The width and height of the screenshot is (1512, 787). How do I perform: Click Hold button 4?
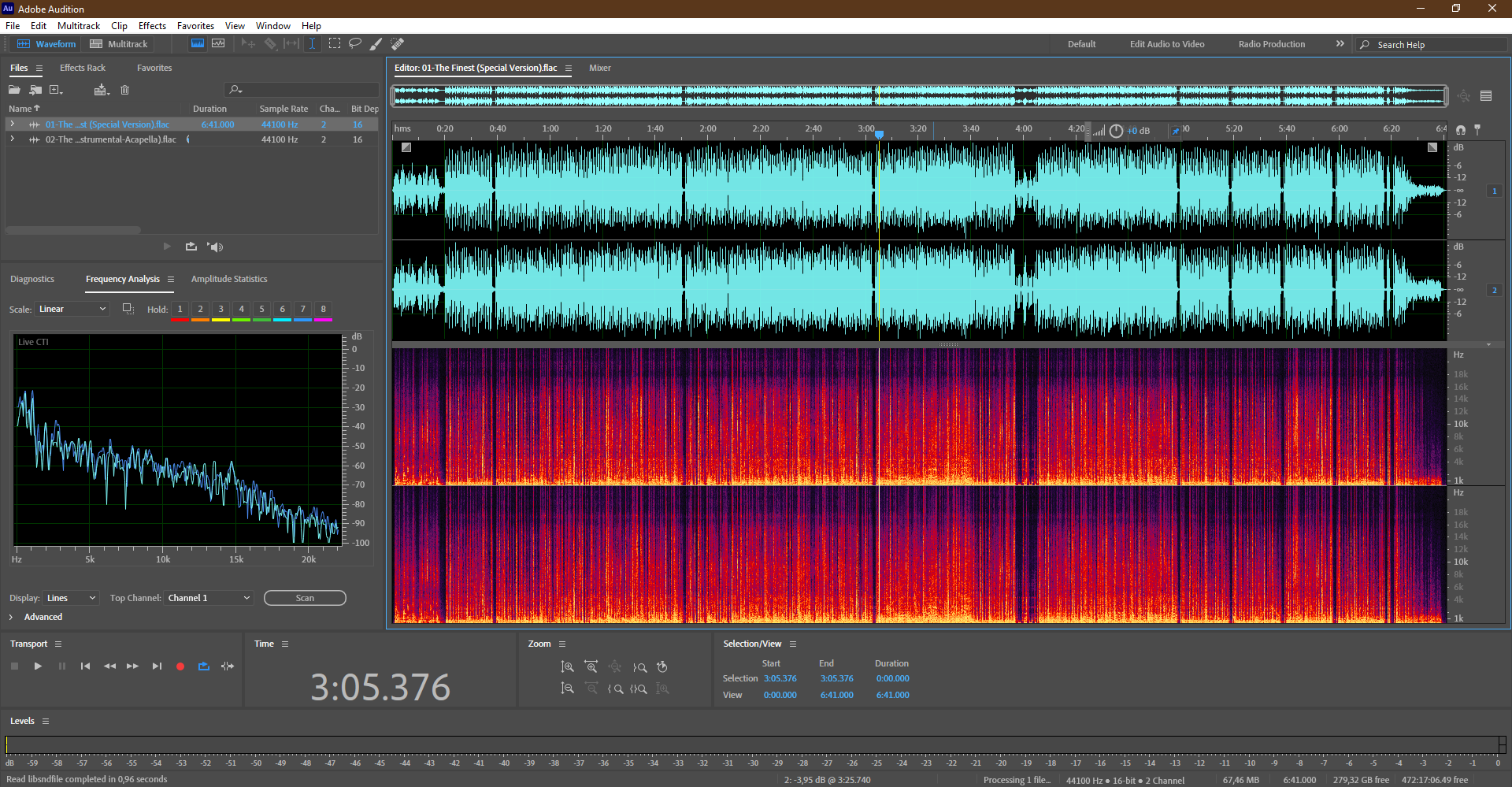click(241, 310)
